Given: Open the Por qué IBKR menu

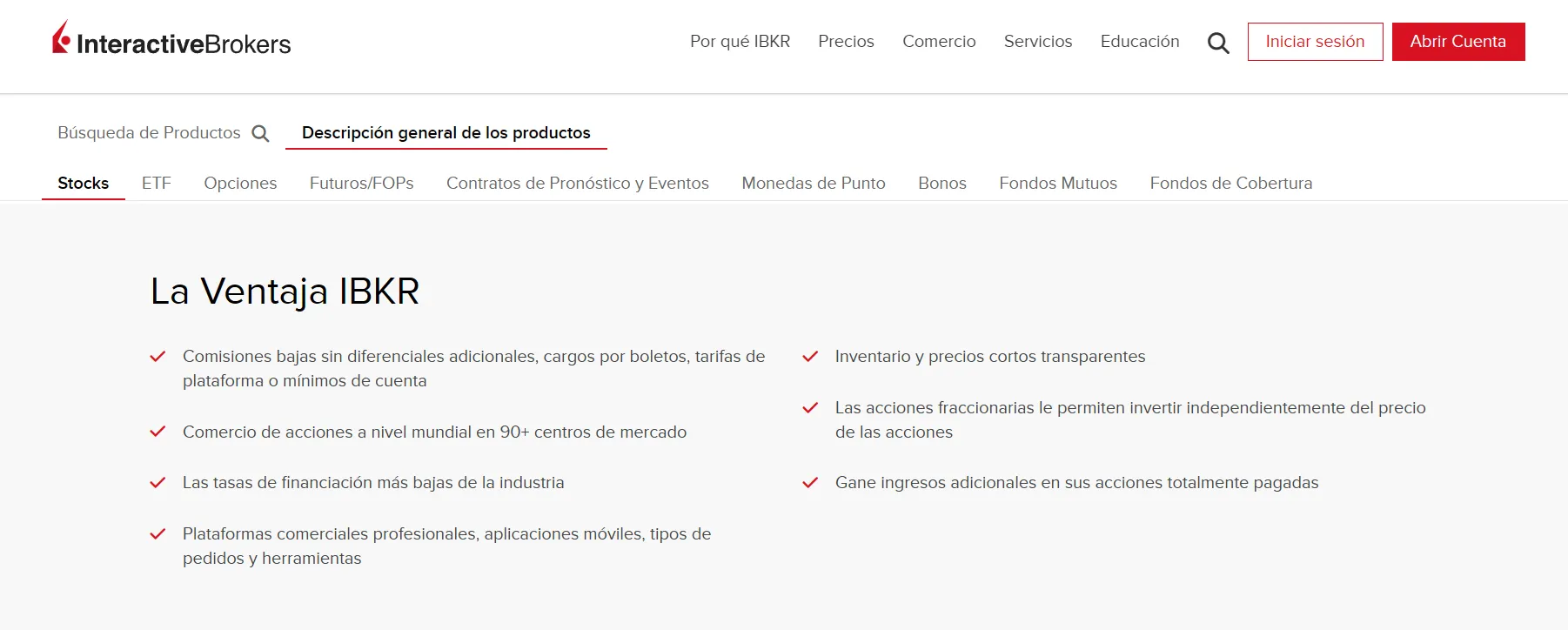Looking at the screenshot, I should tap(740, 42).
